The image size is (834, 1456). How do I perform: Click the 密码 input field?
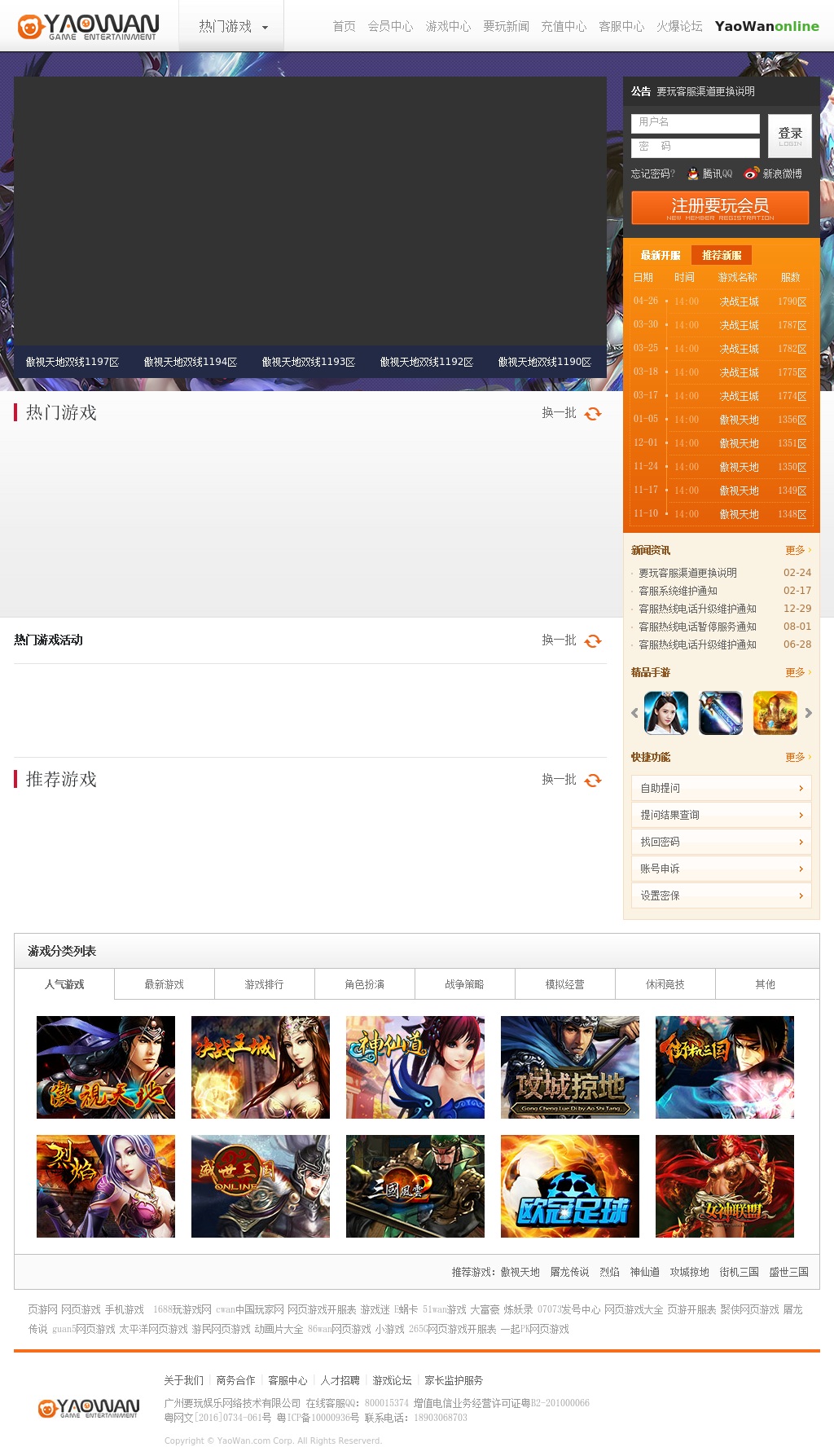point(696,147)
